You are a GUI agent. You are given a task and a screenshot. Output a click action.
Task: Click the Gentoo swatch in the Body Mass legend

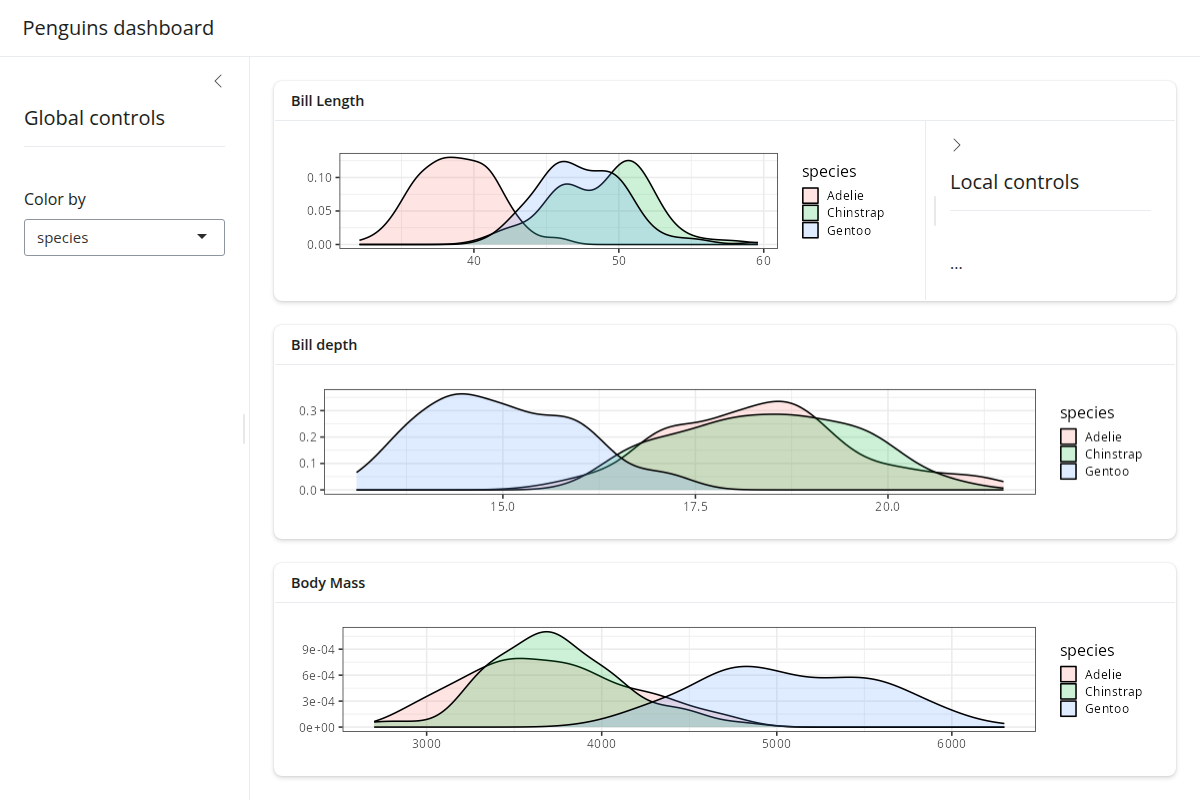(x=1068, y=709)
